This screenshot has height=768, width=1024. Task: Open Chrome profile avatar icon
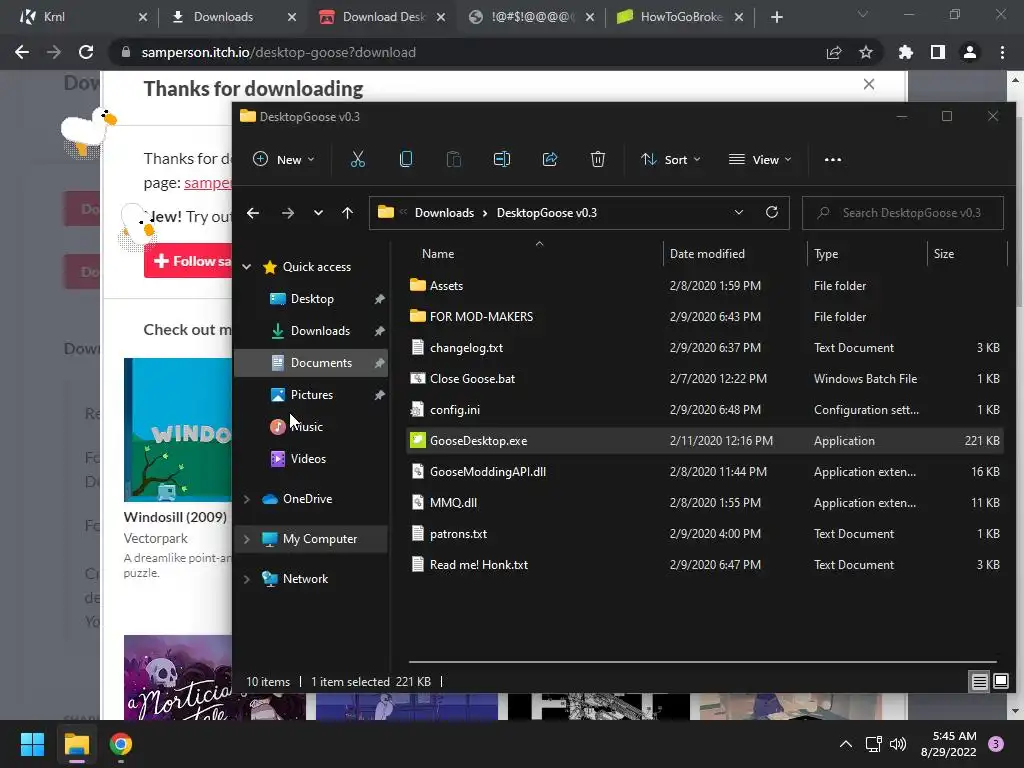point(970,52)
